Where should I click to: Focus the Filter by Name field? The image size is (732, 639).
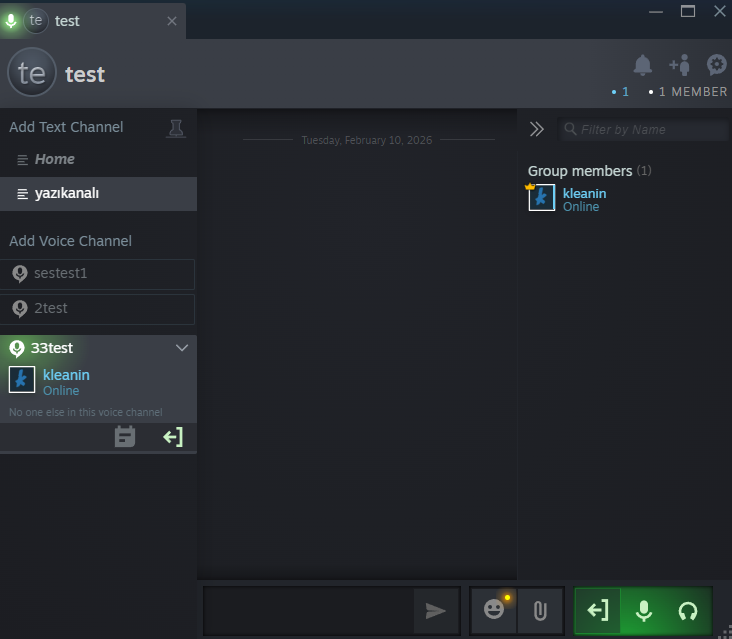[643, 129]
